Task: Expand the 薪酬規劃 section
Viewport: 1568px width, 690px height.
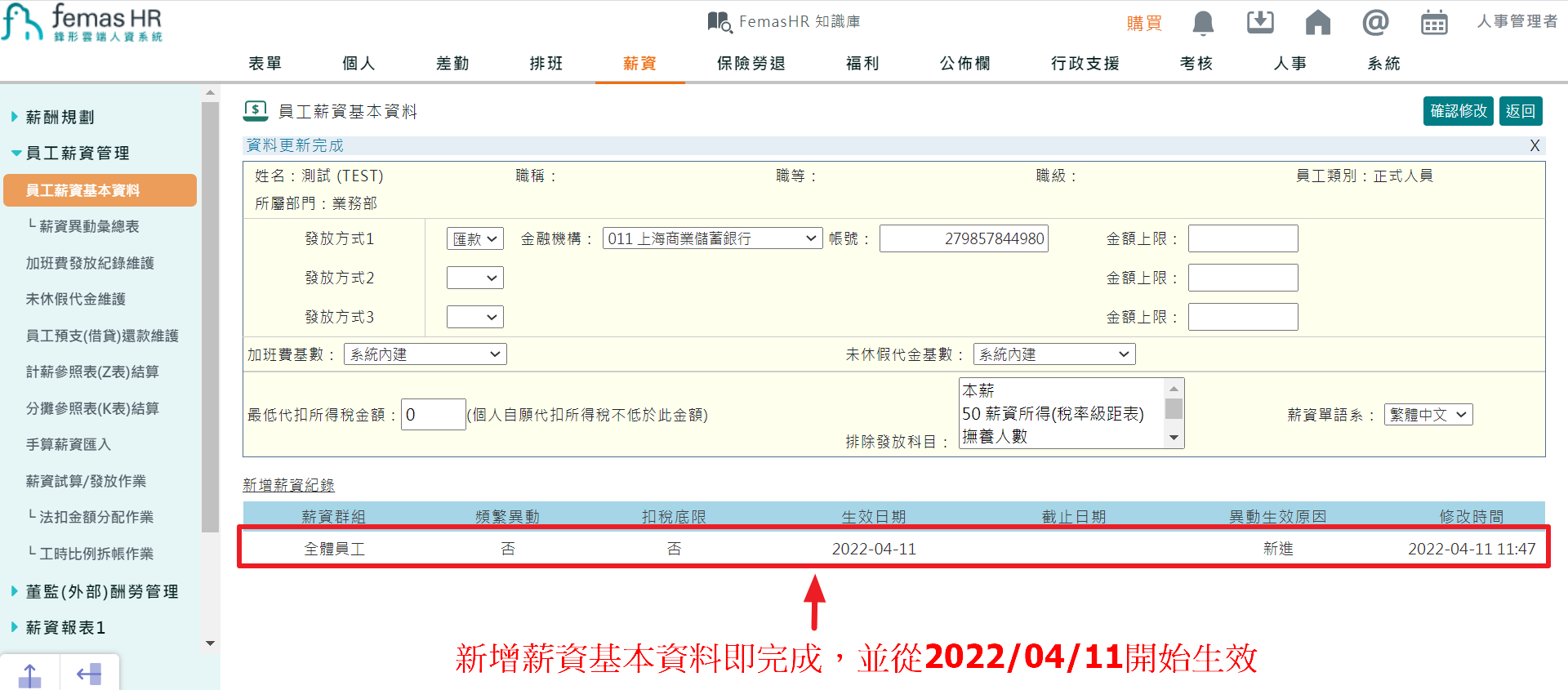Action: coord(60,117)
